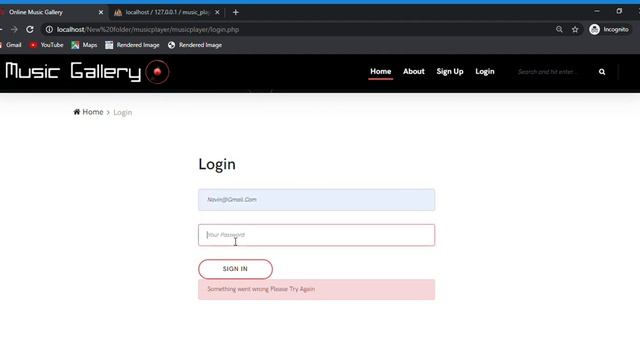Viewport: 640px width, 360px height.
Task: Bookmark this page with the star icon
Action: coord(575,29)
